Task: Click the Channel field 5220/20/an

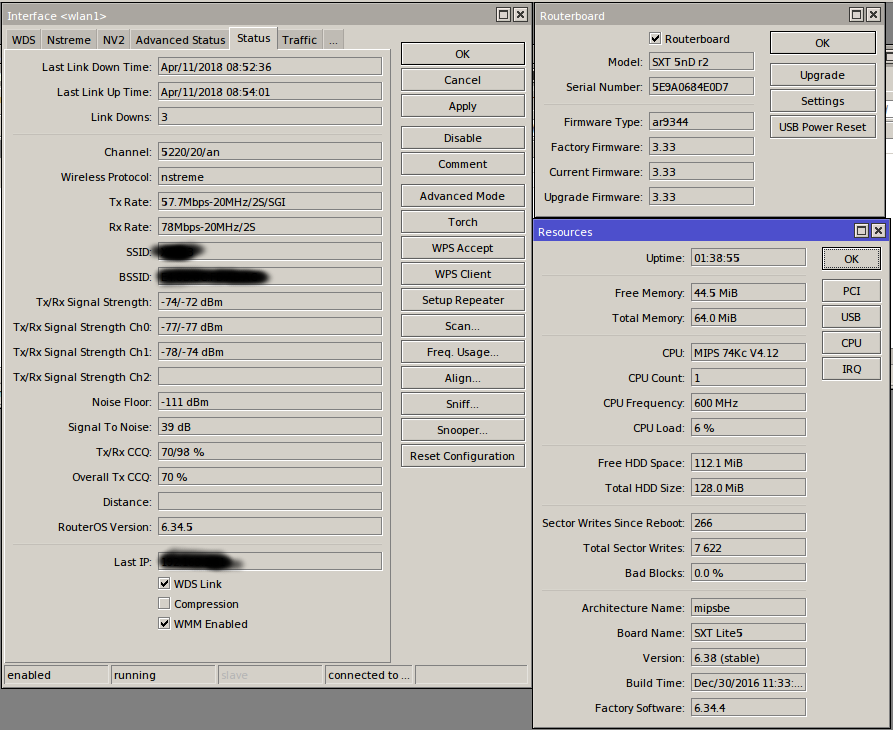Action: click(x=270, y=152)
